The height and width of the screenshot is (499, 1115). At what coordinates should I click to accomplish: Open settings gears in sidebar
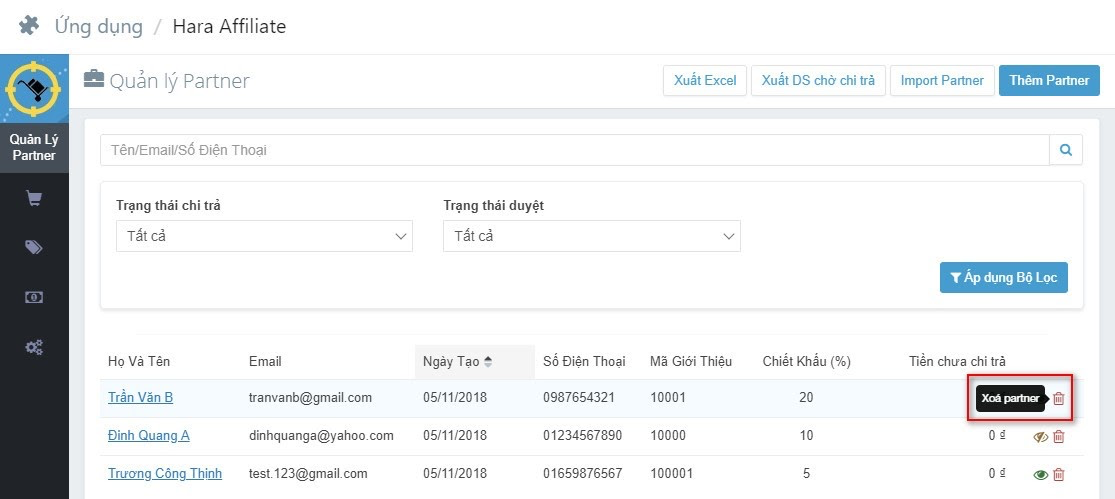(x=34, y=347)
